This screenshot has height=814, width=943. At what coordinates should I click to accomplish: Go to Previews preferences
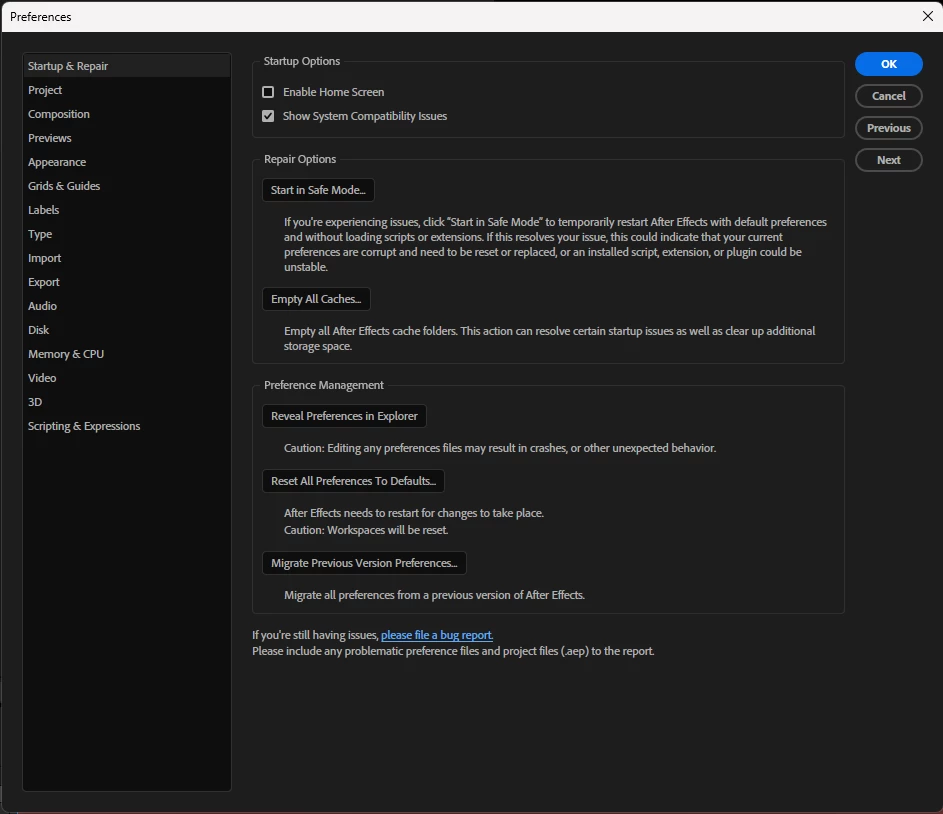click(x=126, y=138)
